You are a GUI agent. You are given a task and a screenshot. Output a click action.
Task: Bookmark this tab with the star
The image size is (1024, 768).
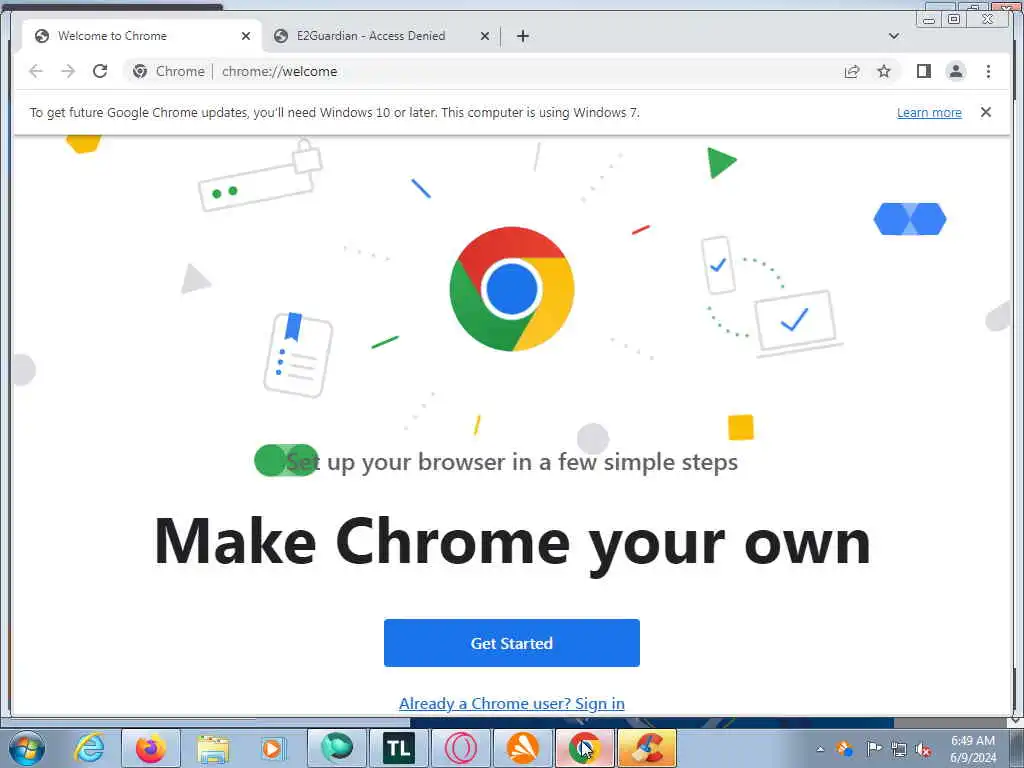tap(884, 71)
